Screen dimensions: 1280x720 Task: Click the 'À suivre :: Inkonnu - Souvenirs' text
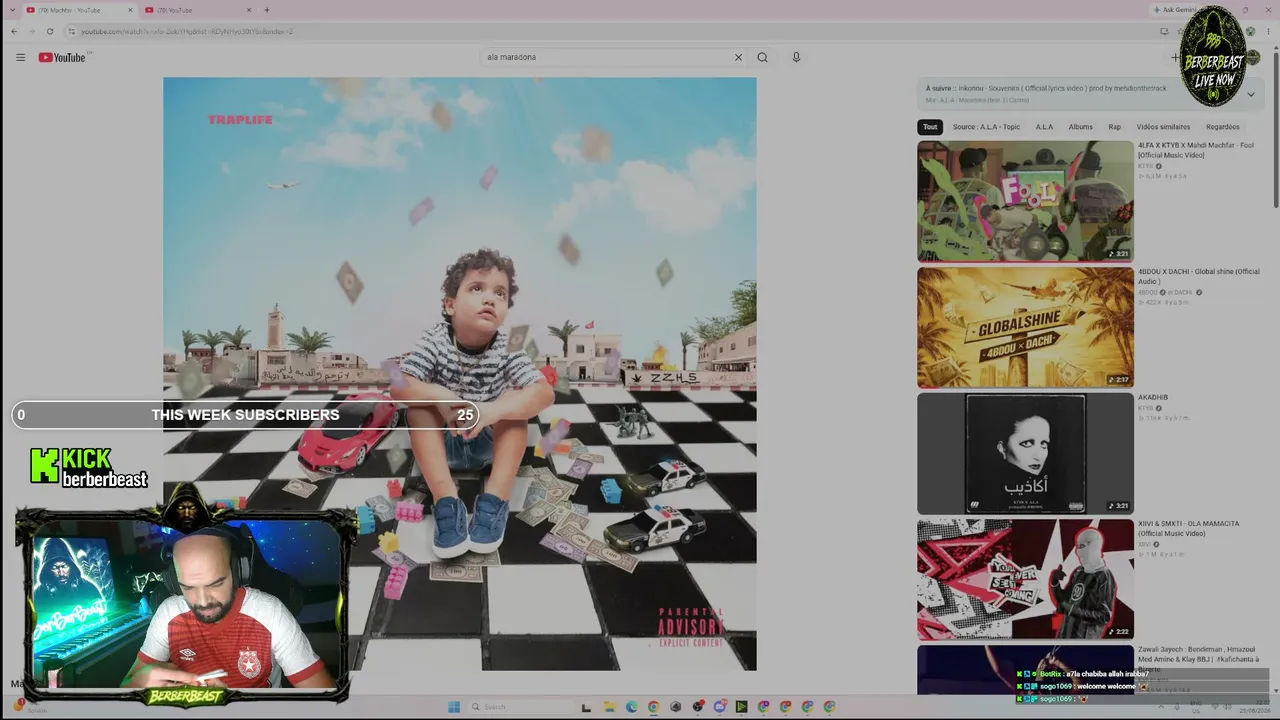pos(1046,88)
